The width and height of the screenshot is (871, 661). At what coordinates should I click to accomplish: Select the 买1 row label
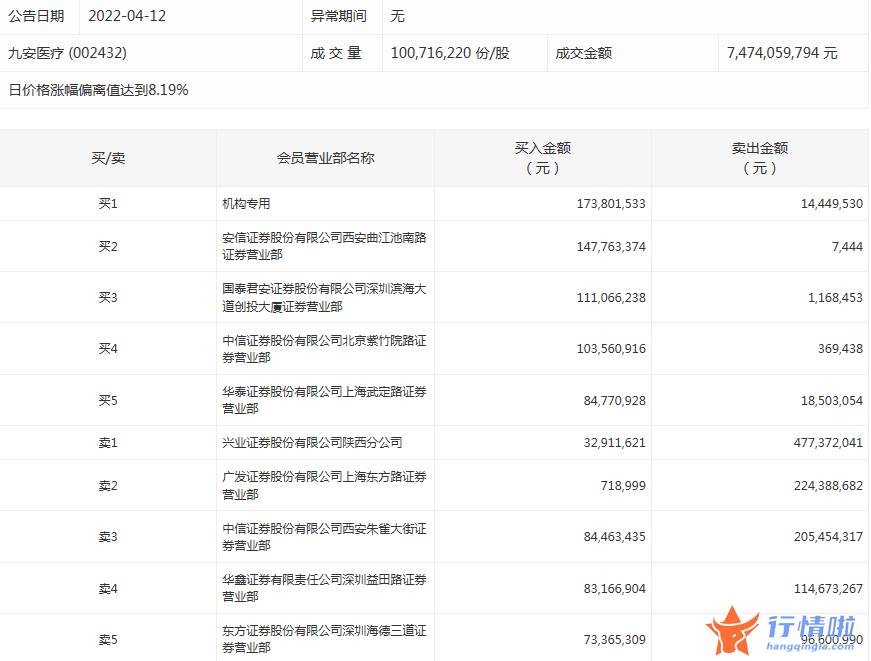click(108, 203)
